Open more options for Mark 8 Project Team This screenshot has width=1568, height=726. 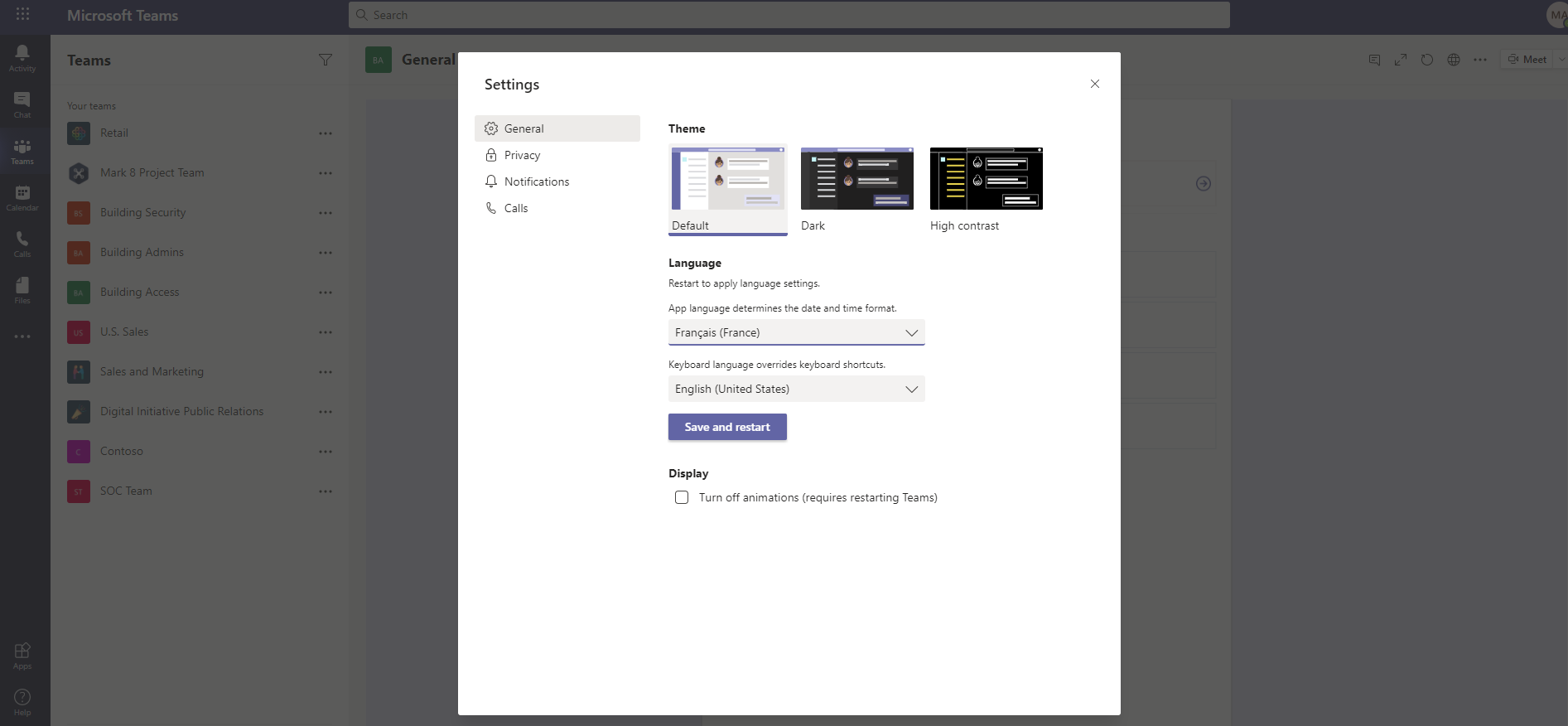pos(326,173)
